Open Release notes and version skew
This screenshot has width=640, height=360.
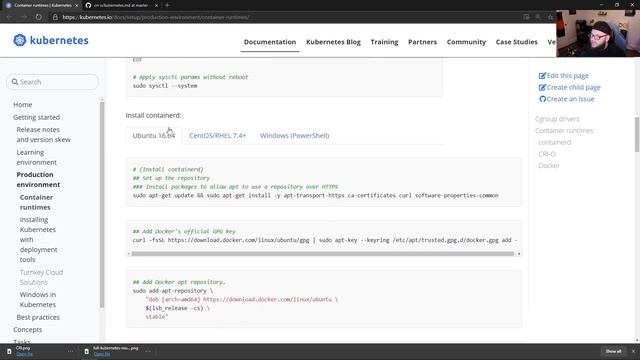pos(43,135)
